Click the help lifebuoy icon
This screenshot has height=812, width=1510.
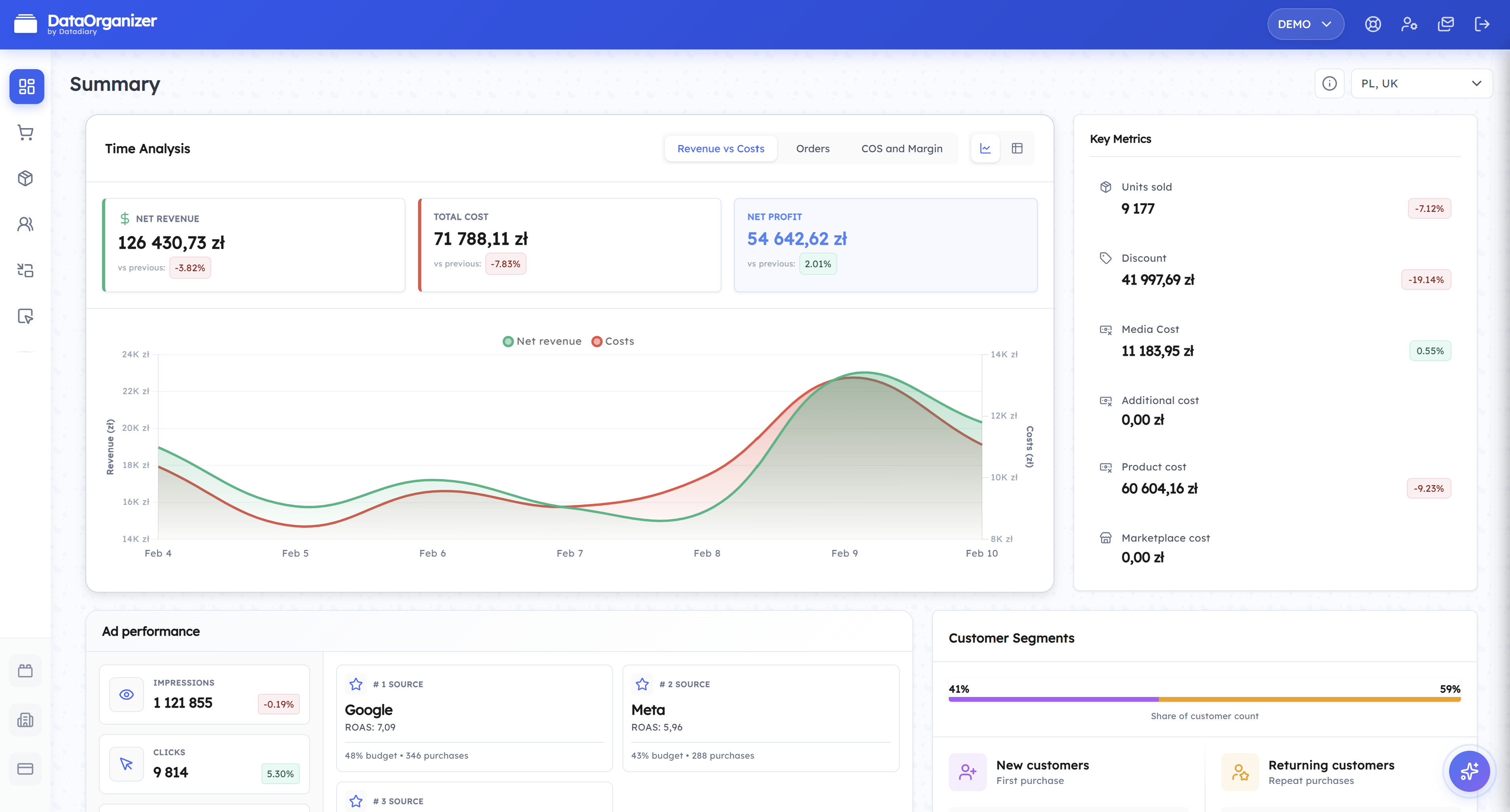click(x=1372, y=24)
